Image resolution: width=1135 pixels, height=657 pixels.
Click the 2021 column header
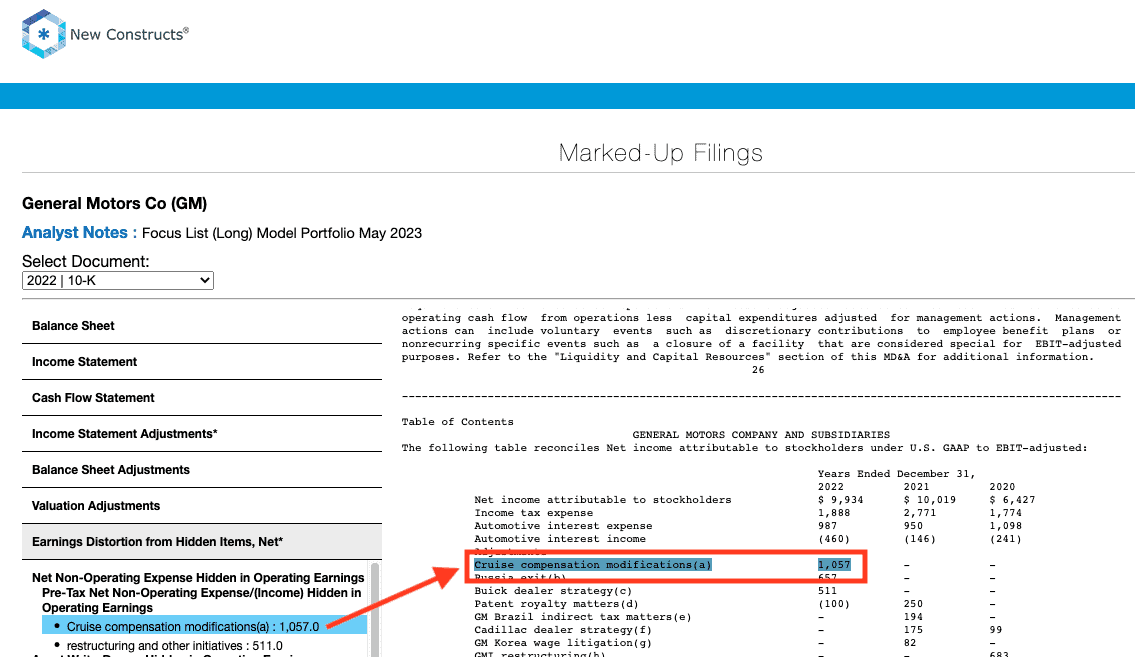[x=916, y=487]
